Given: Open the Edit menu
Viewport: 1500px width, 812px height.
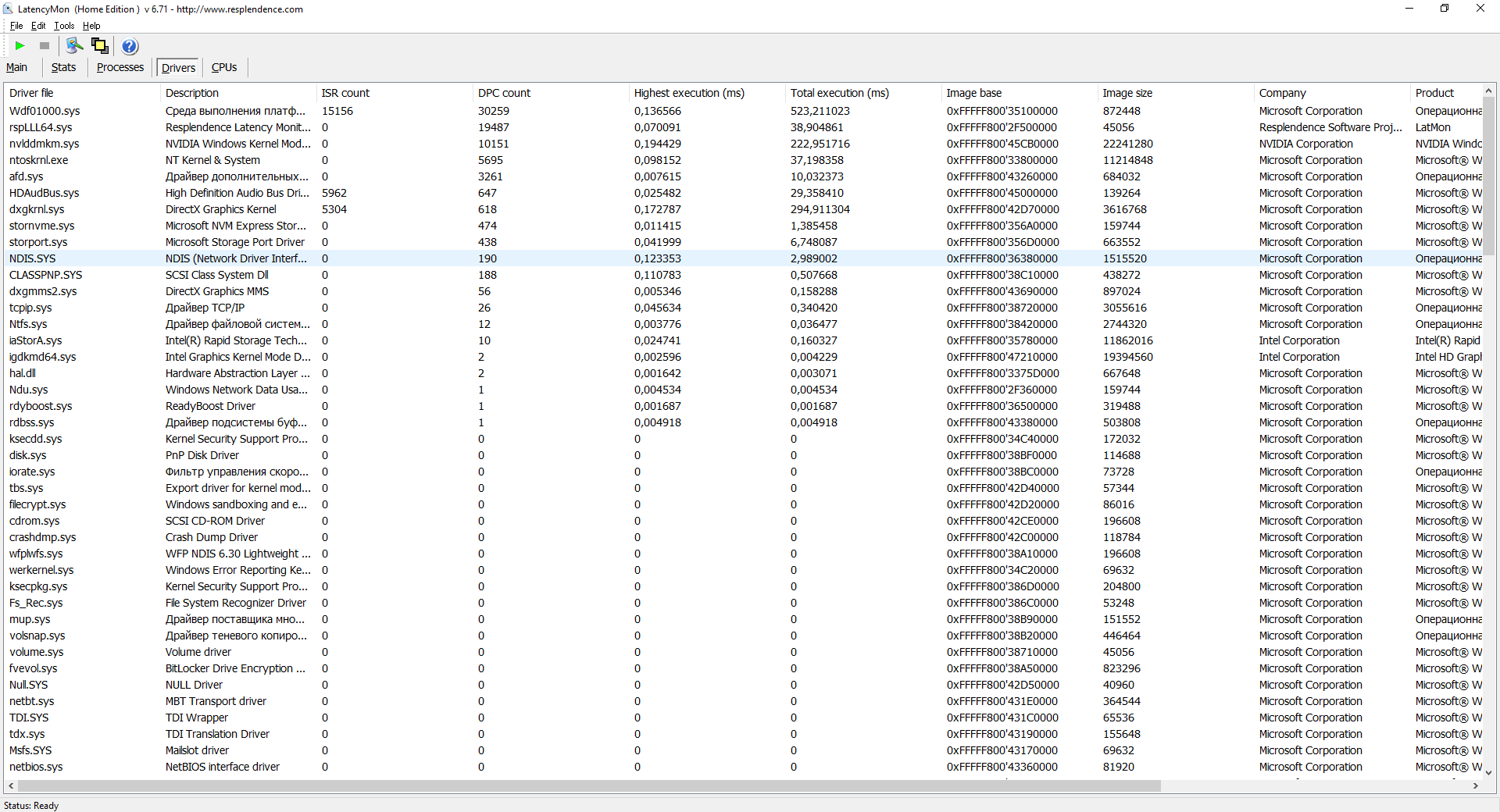Looking at the screenshot, I should (x=38, y=26).
